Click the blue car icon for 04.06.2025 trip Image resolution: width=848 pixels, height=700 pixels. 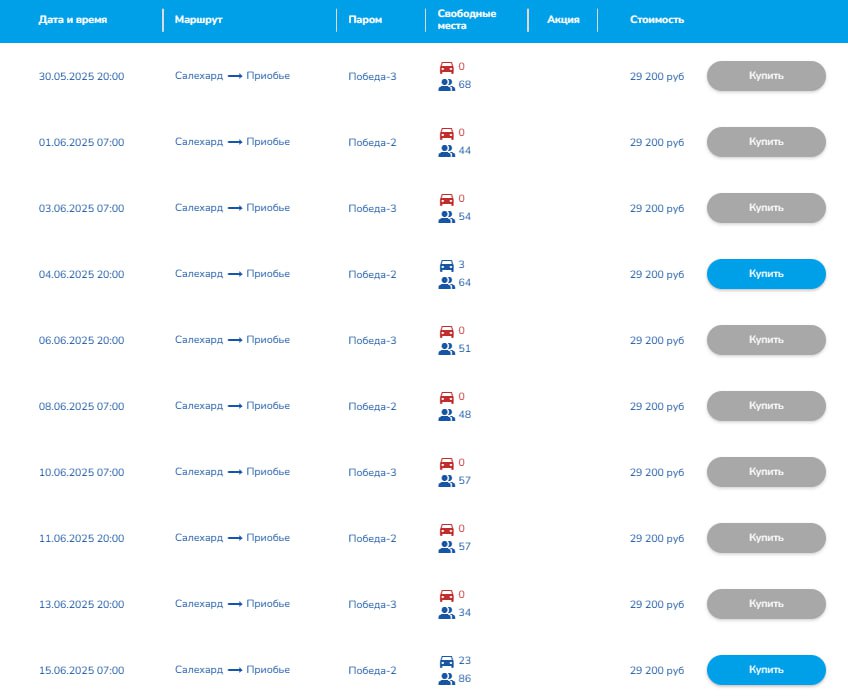click(x=447, y=266)
